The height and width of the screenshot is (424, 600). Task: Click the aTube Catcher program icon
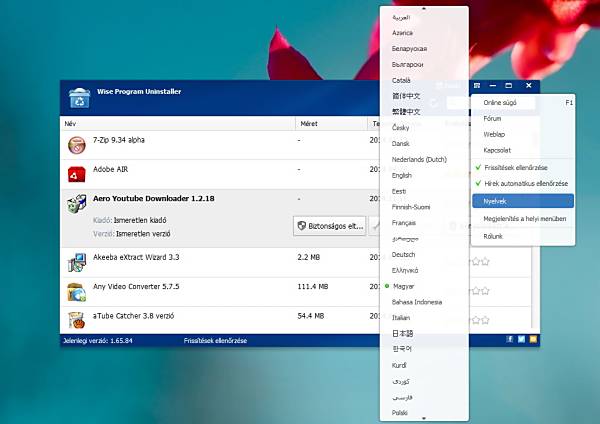(x=77, y=321)
